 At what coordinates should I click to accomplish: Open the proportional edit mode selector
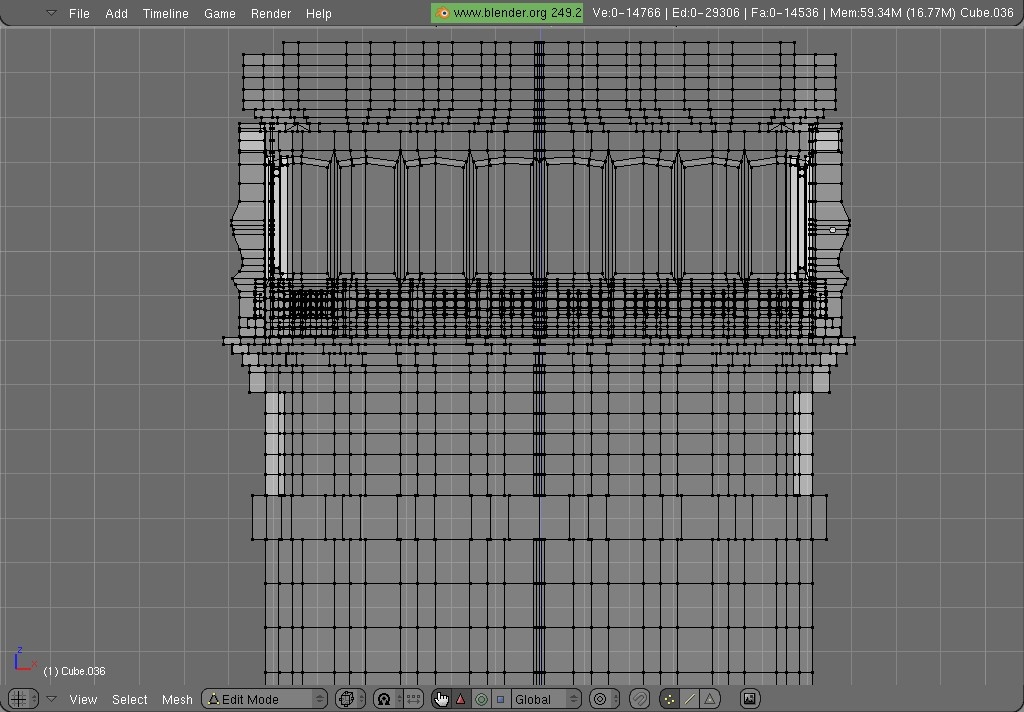[x=604, y=699]
